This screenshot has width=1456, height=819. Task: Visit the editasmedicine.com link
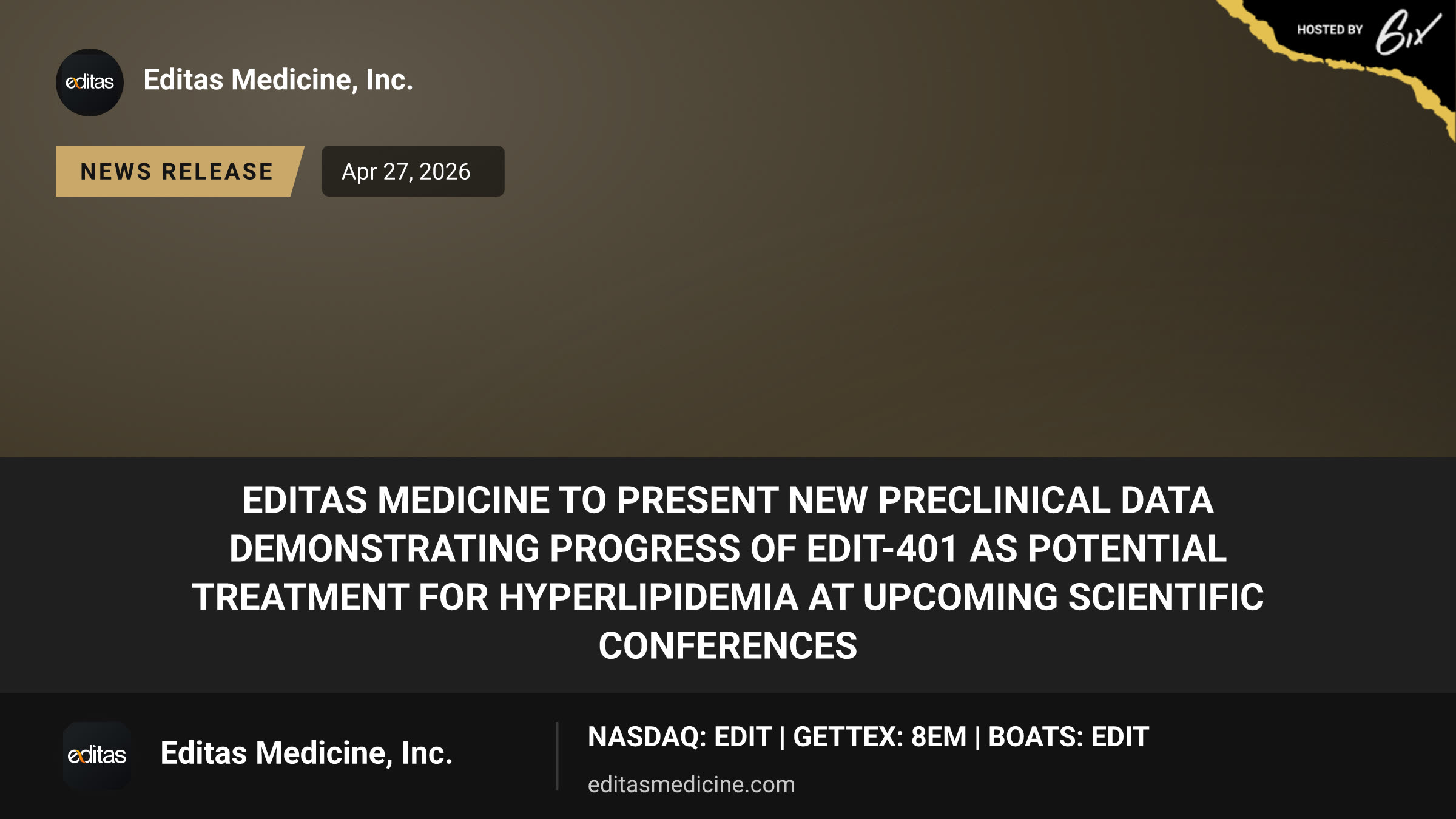(691, 784)
